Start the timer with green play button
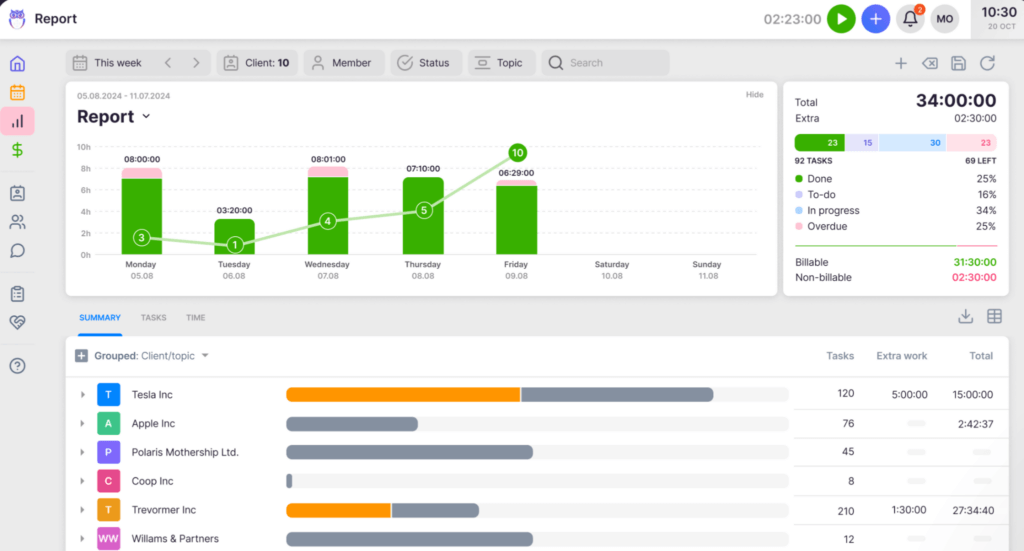Image resolution: width=1024 pixels, height=551 pixels. tap(841, 19)
